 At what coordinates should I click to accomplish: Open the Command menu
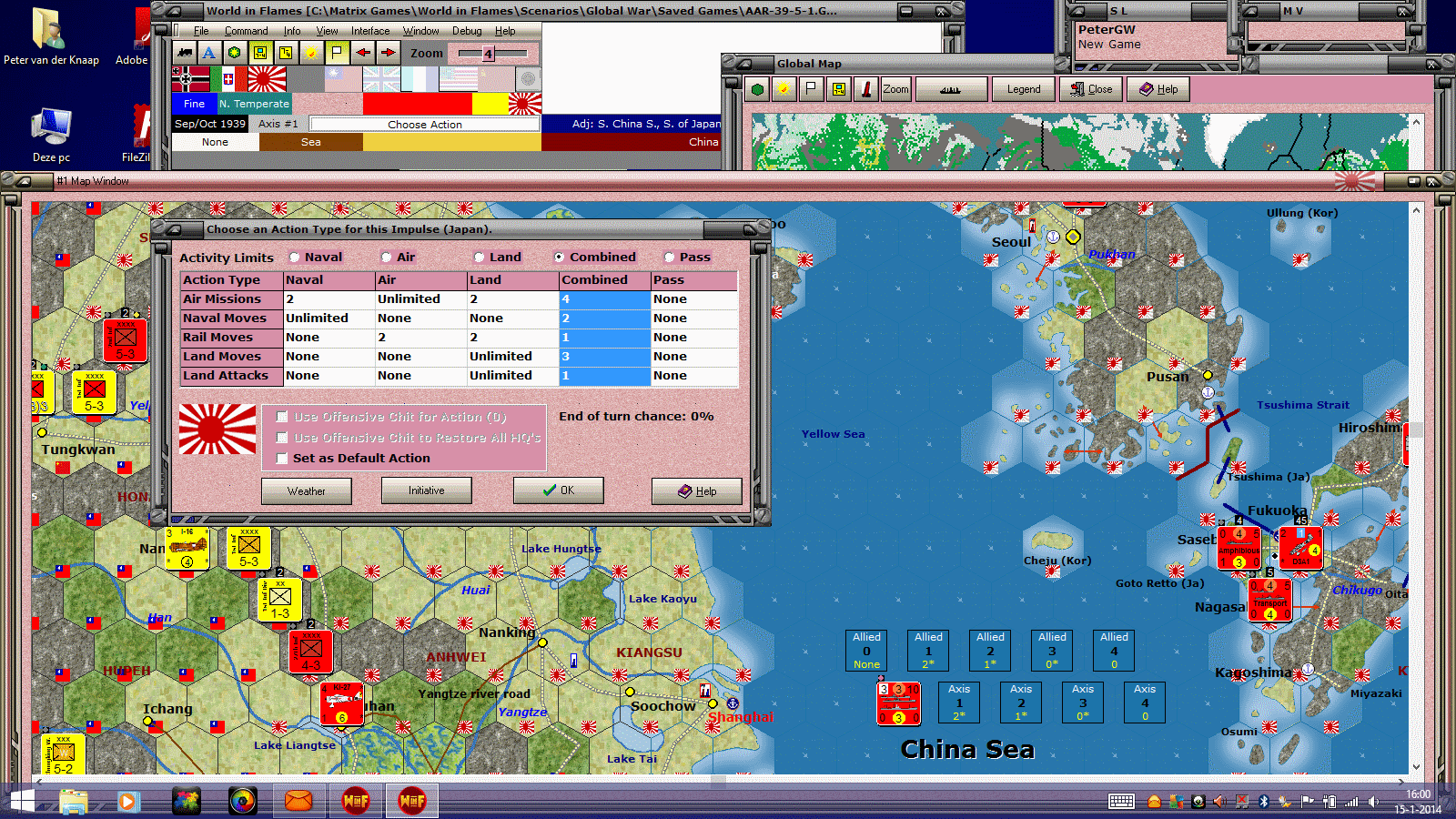pos(246,31)
